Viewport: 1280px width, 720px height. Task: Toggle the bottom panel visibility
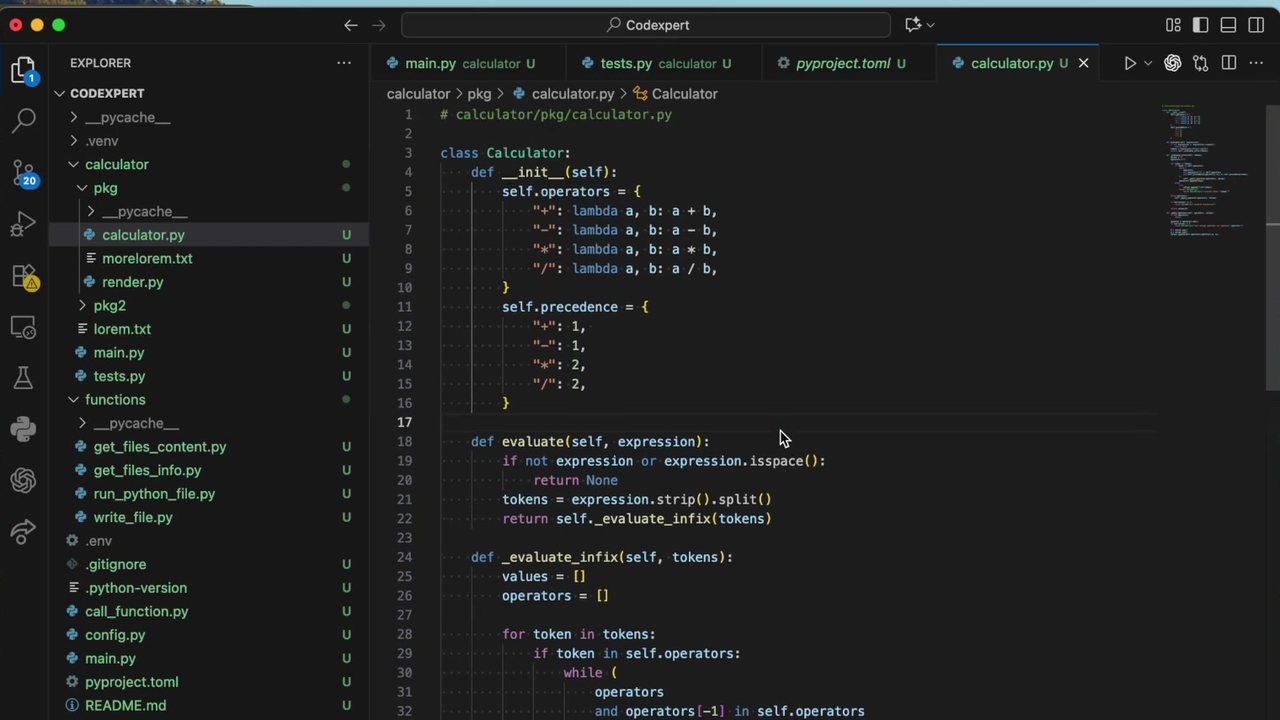coord(1229,25)
